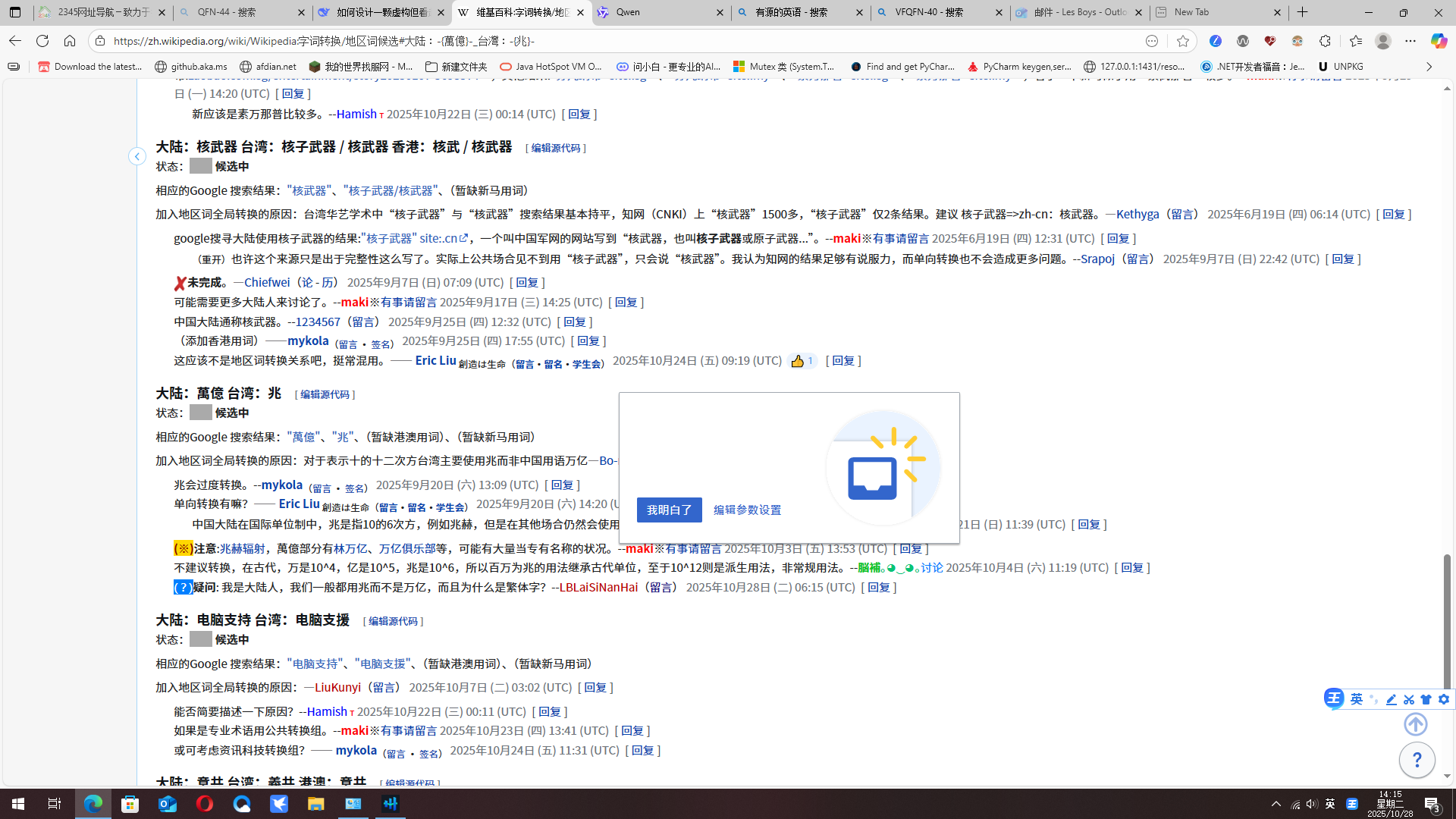Switch to the Qwen tab

point(627,12)
